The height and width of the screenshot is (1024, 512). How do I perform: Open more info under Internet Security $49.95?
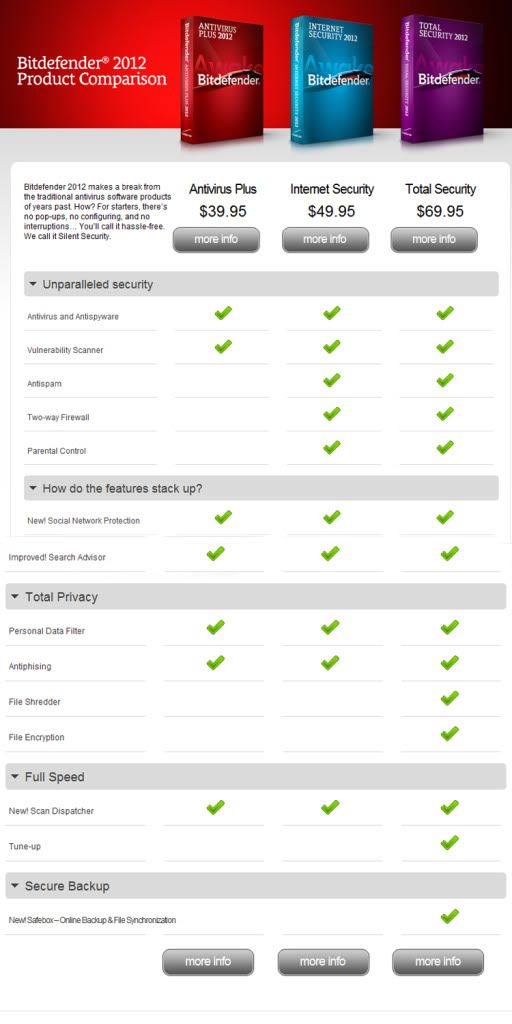click(325, 240)
